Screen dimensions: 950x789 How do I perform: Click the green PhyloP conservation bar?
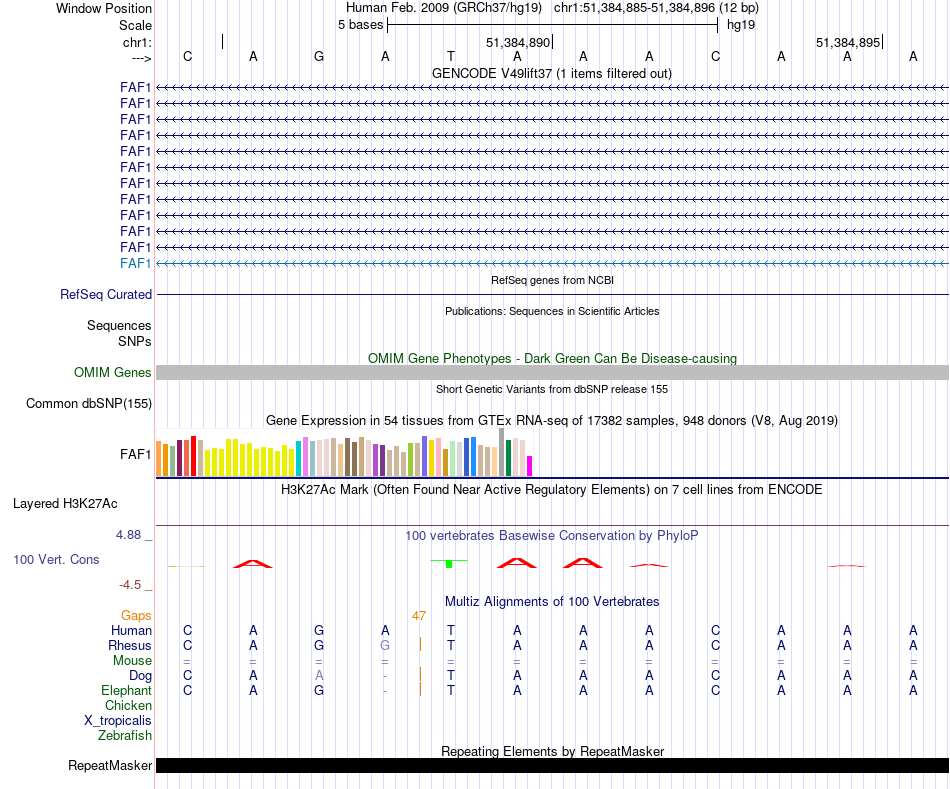coord(449,564)
